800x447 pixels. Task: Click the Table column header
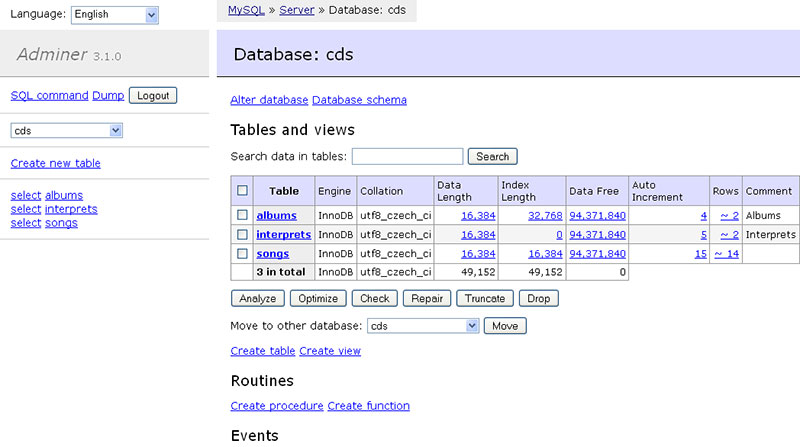click(284, 191)
